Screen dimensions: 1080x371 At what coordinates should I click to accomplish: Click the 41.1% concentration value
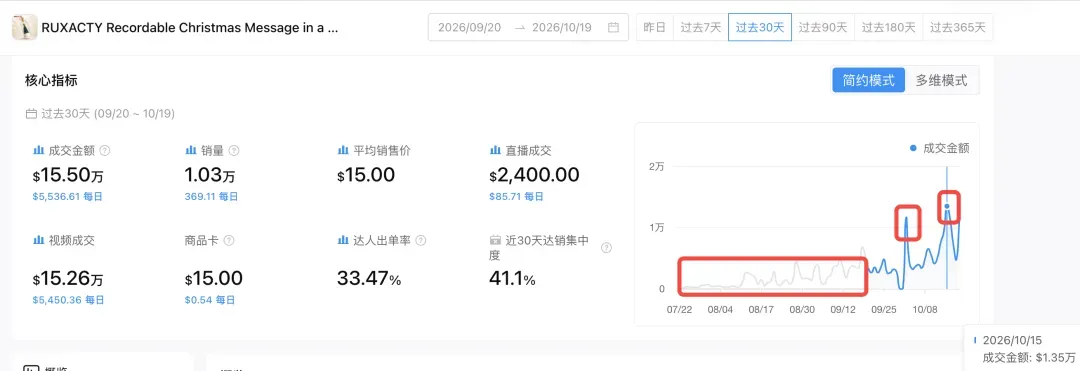pos(512,279)
